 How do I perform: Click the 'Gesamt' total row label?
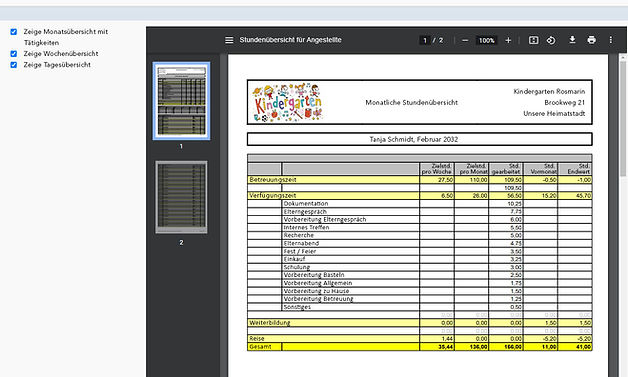pos(260,347)
